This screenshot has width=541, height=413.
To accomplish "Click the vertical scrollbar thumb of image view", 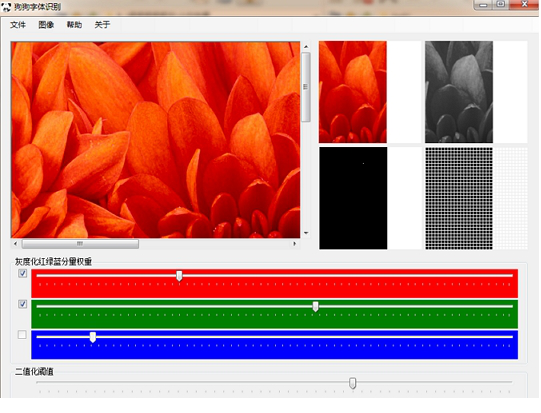I will 306,87.
